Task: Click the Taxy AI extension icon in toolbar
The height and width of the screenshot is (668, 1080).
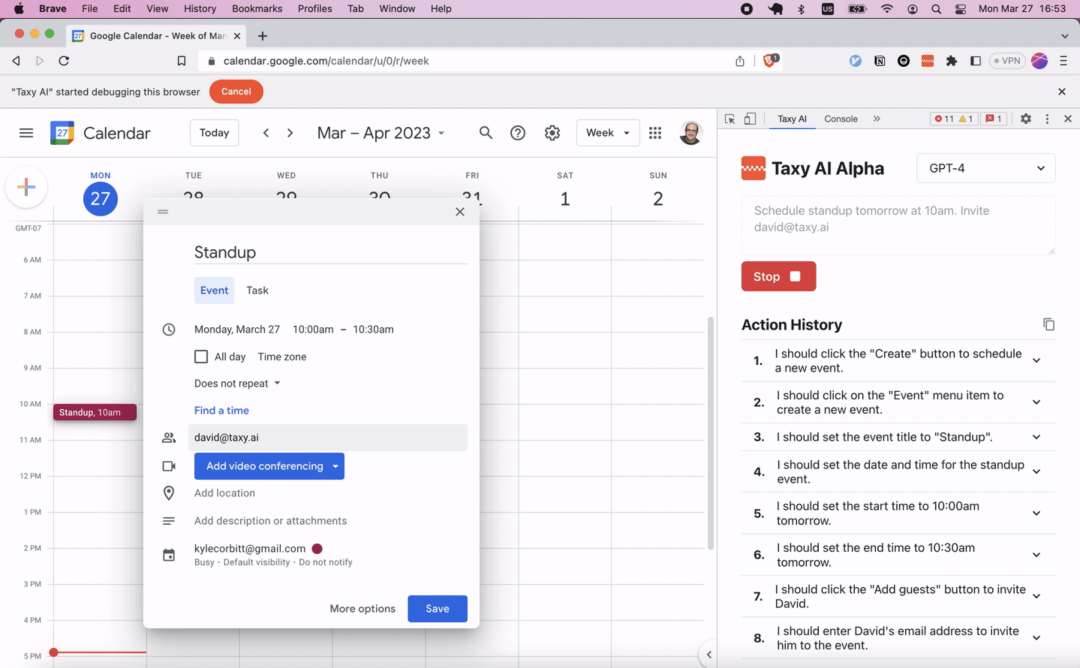Action: point(928,61)
